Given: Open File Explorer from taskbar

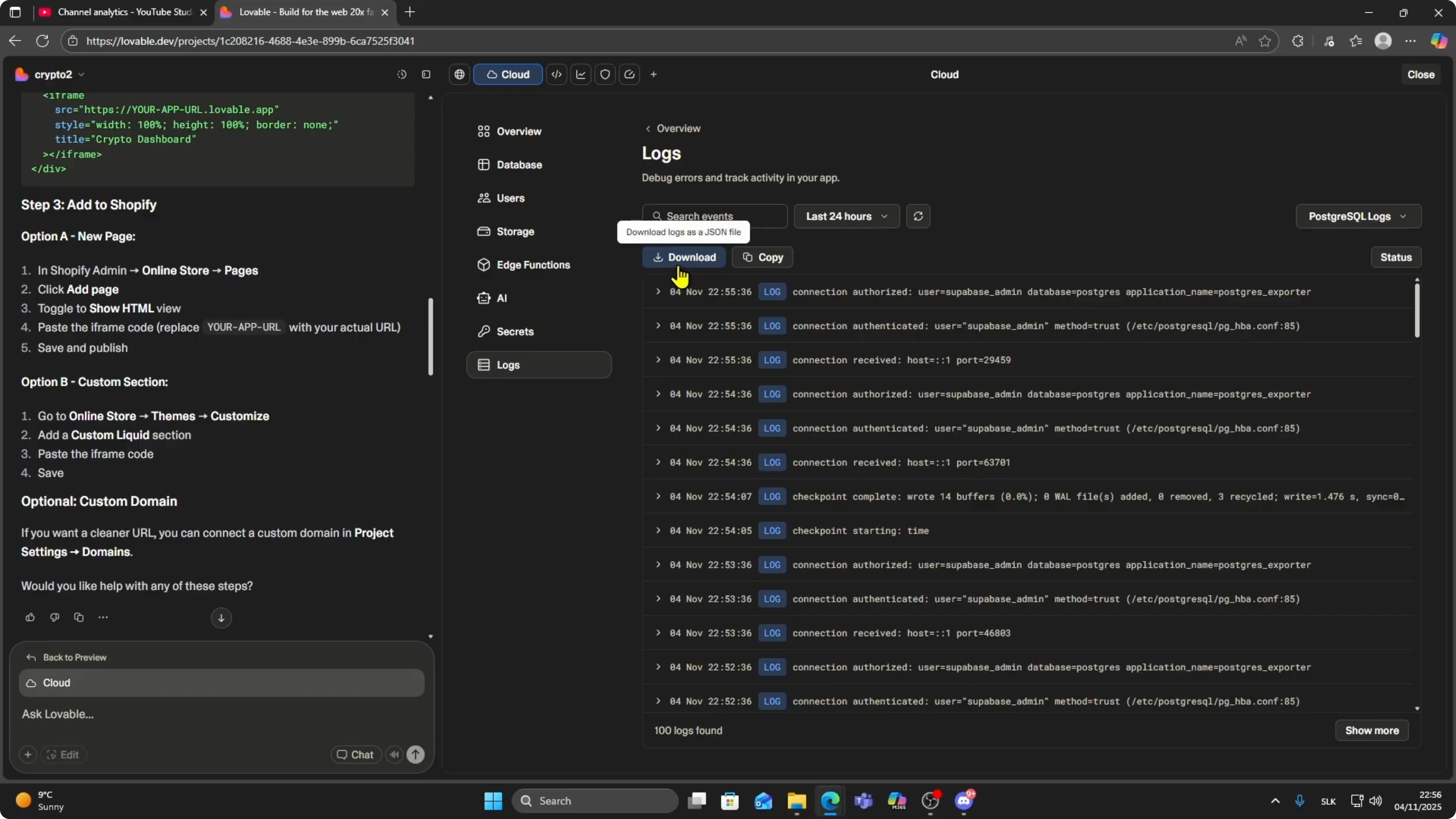Looking at the screenshot, I should pos(796,800).
